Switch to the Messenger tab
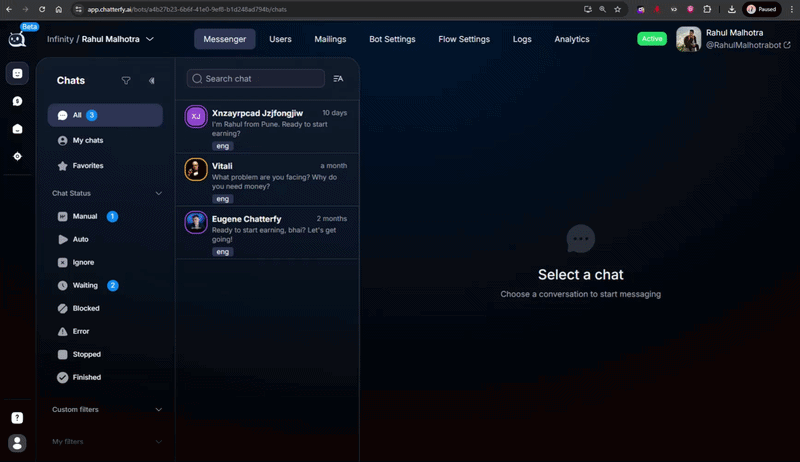The width and height of the screenshot is (800, 462). point(224,39)
